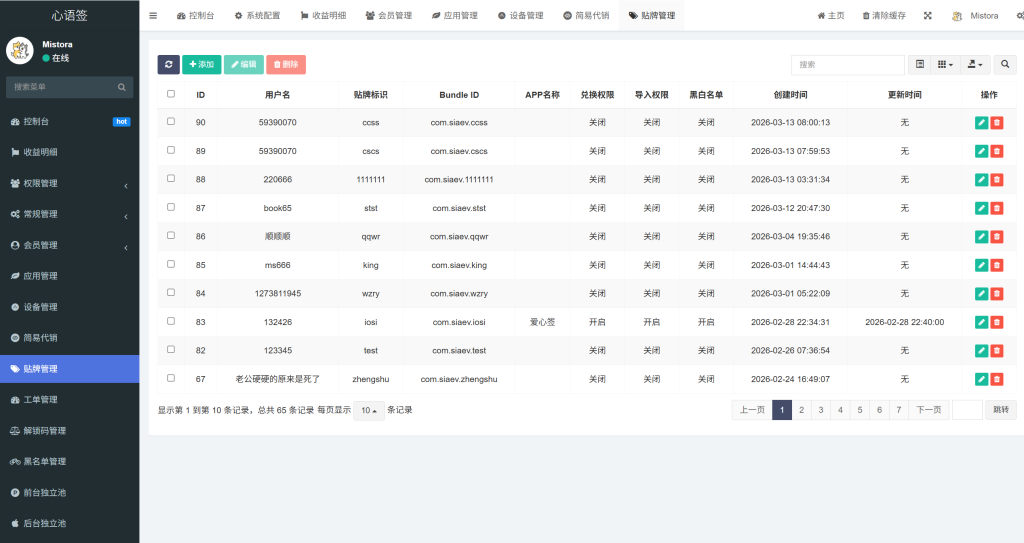1024x543 pixels.
Task: Expand 会员管理 sidebar submenu
Action: [x=69, y=245]
